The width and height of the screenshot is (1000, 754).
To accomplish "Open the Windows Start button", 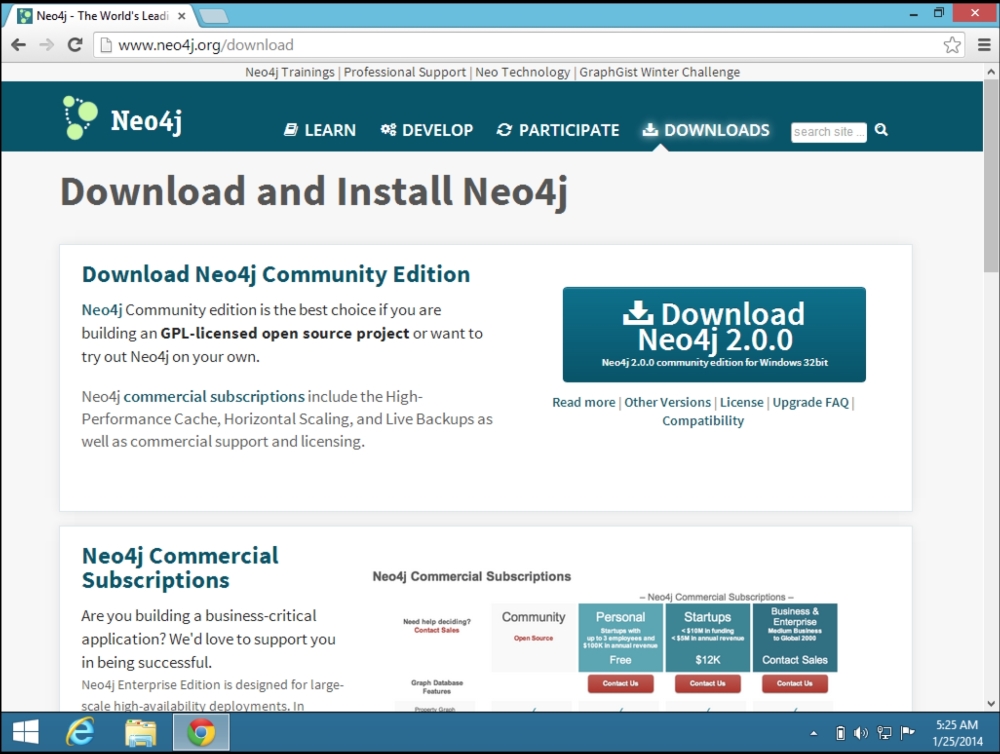I will coord(26,732).
